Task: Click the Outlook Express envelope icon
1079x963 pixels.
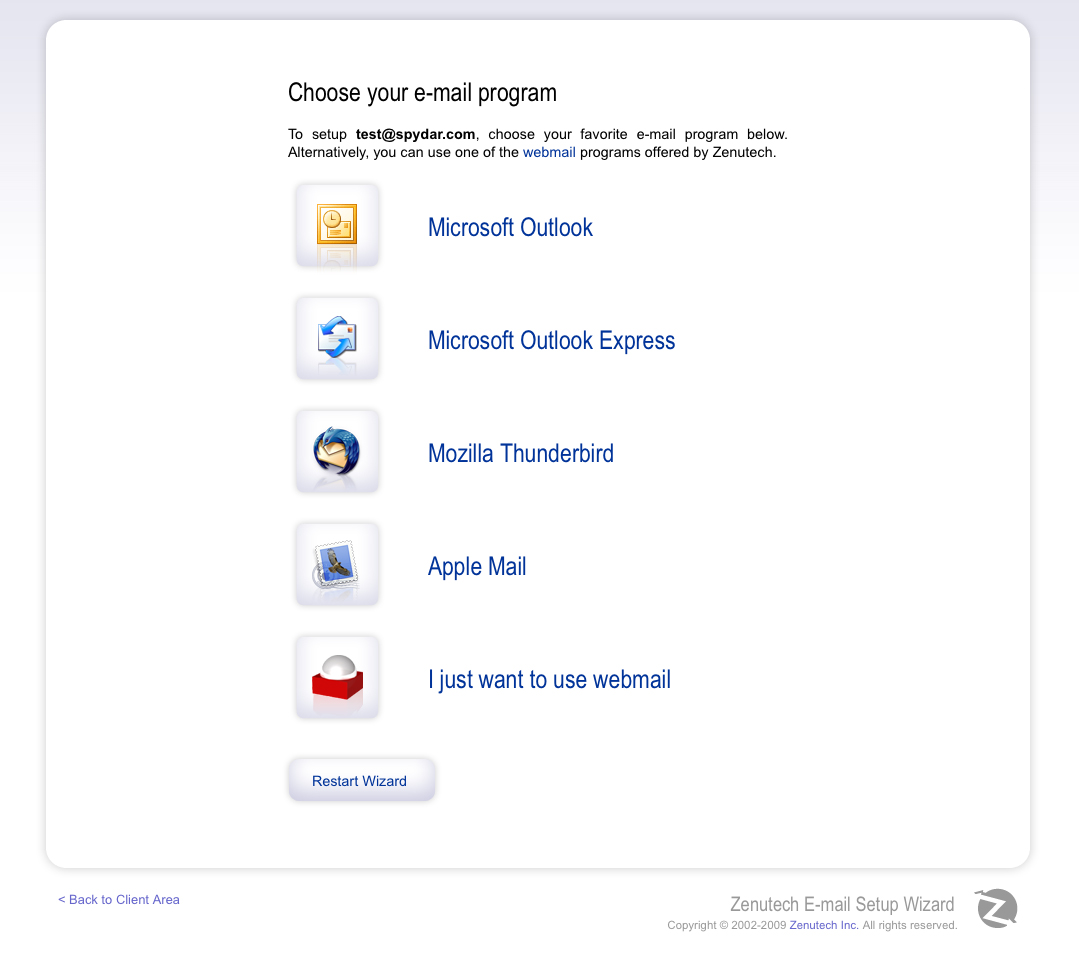Action: [337, 338]
